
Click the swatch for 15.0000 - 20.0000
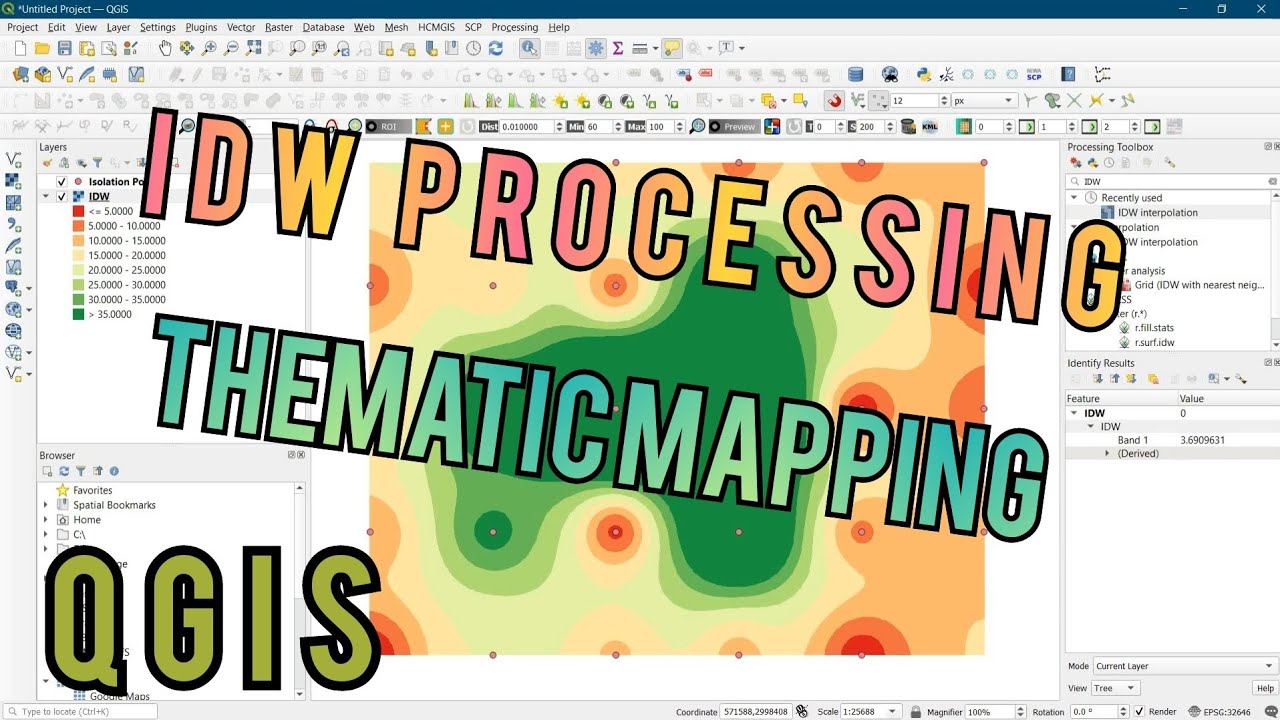(x=79, y=256)
